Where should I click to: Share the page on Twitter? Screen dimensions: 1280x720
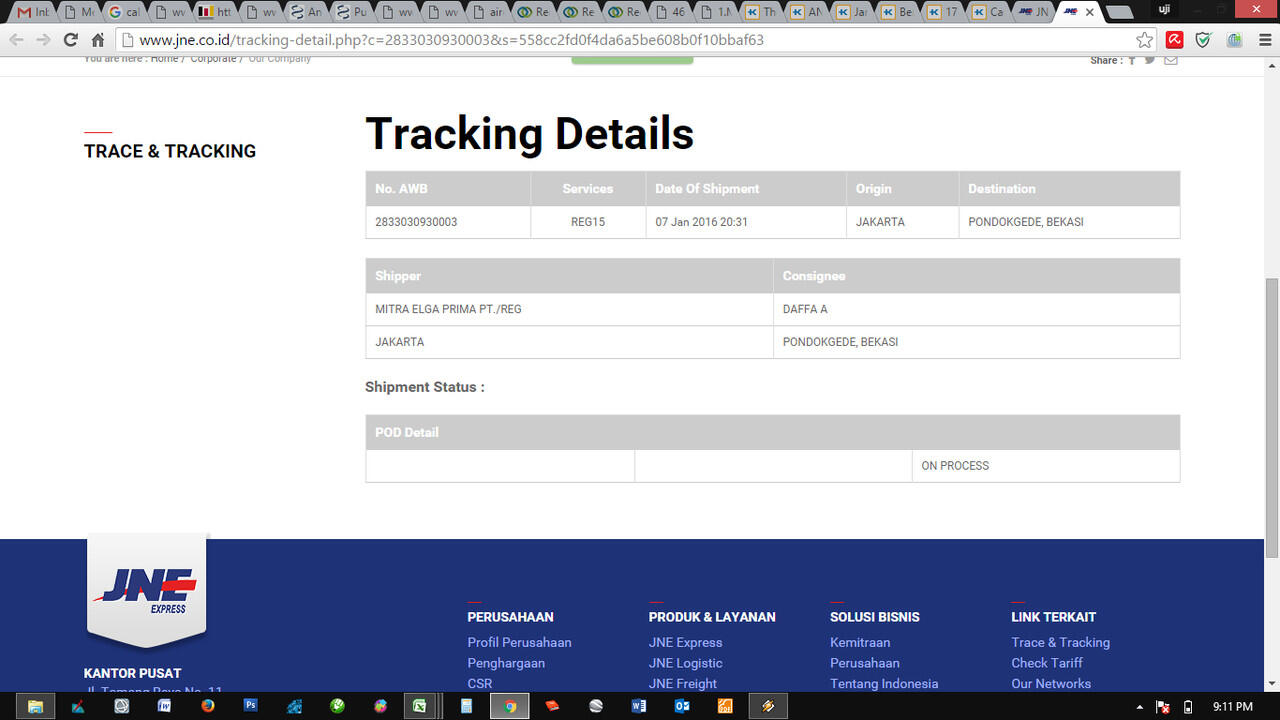coord(1150,60)
